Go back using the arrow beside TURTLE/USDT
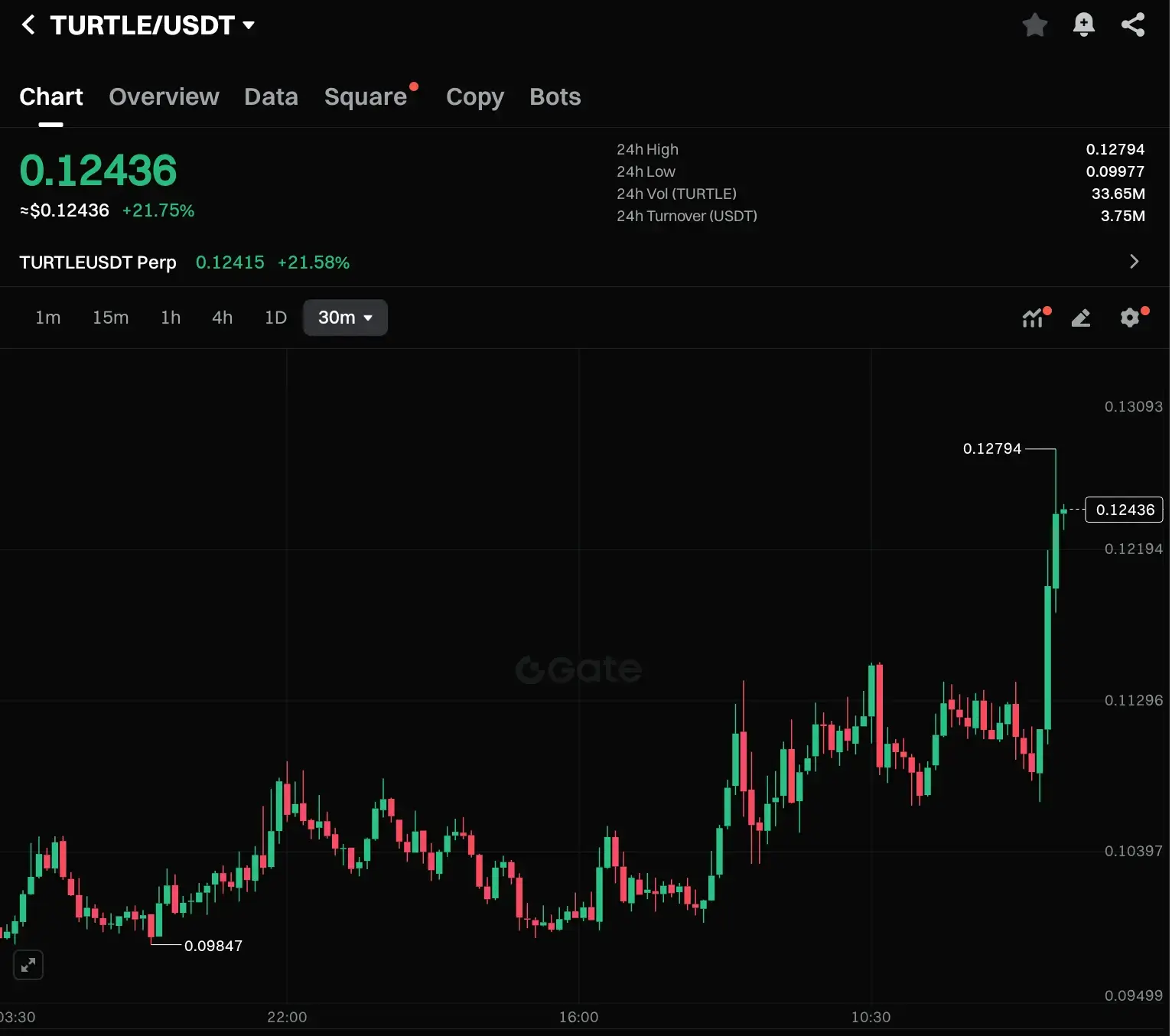1172x1036 pixels. [28, 25]
